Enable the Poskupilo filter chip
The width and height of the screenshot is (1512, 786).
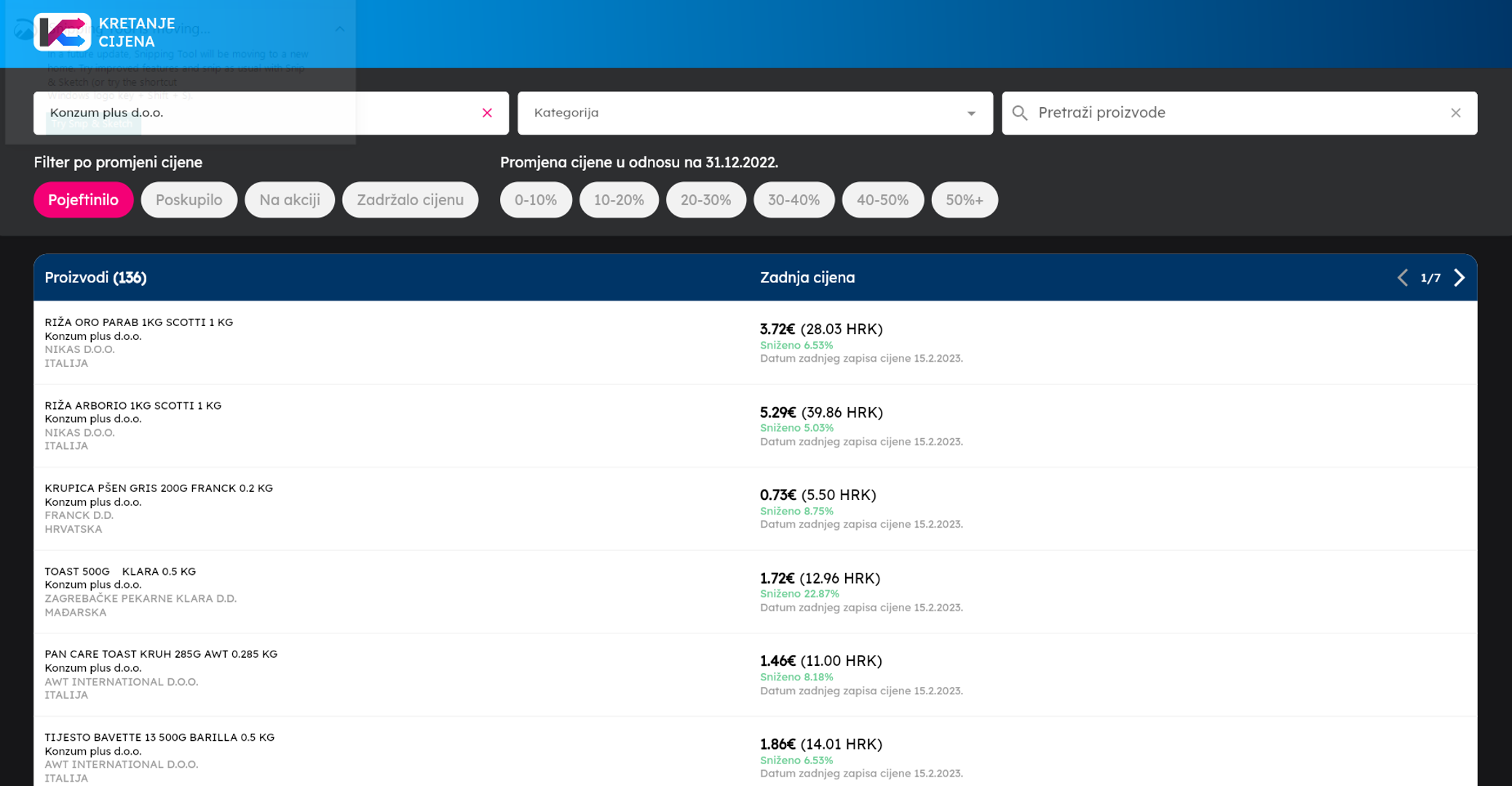point(189,200)
